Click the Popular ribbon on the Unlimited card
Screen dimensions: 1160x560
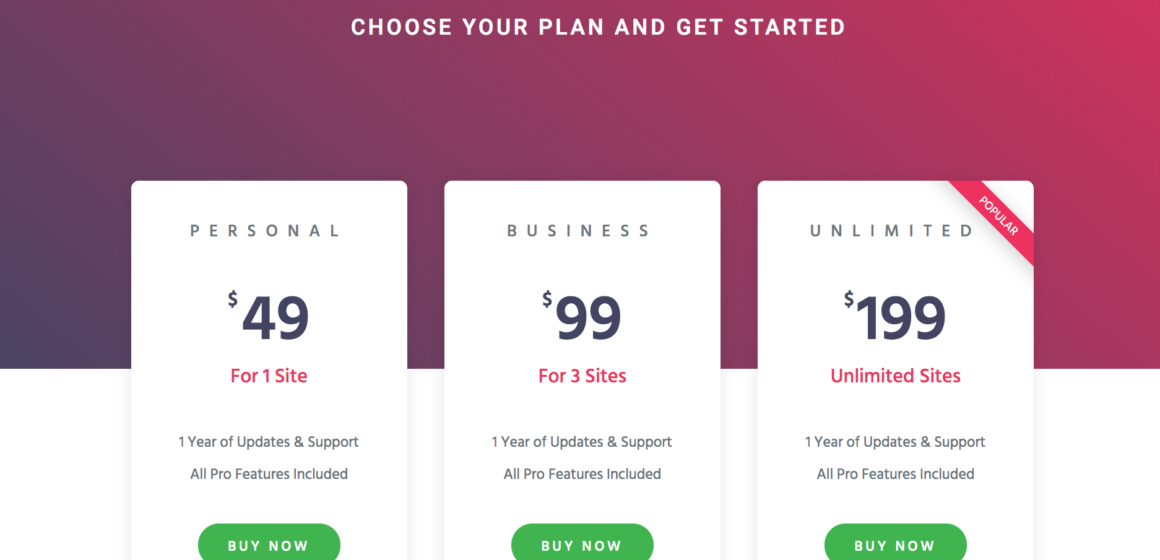(997, 215)
